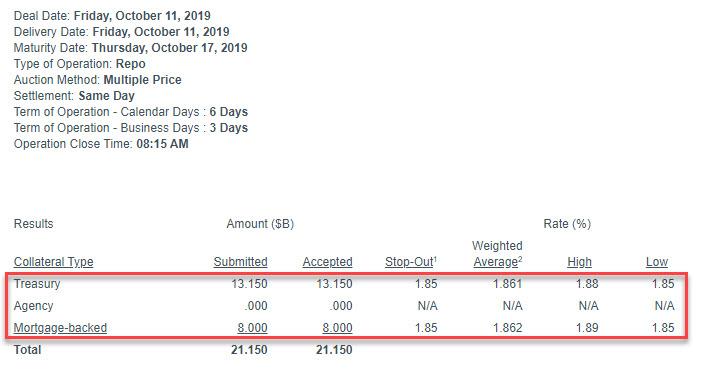Screen dimensions: 723x371
Task: Select the Low rate column header
Action: click(657, 262)
